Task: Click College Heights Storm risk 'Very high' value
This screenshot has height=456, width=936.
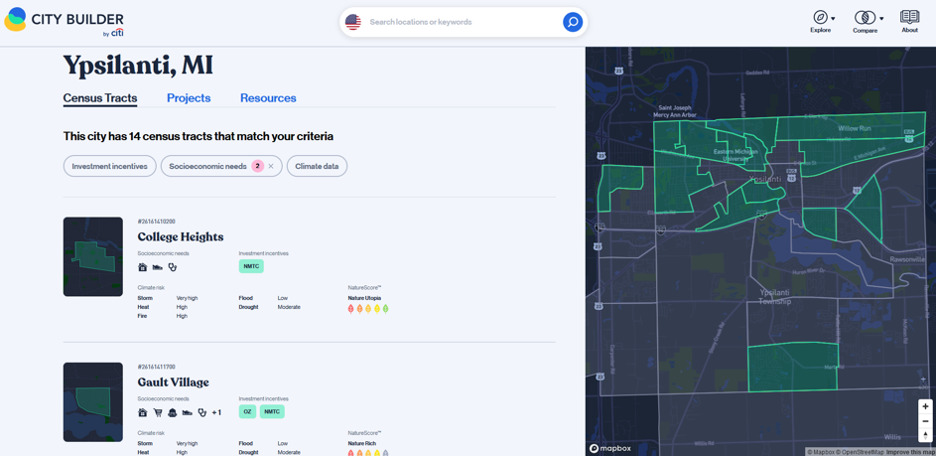Action: coord(187,297)
